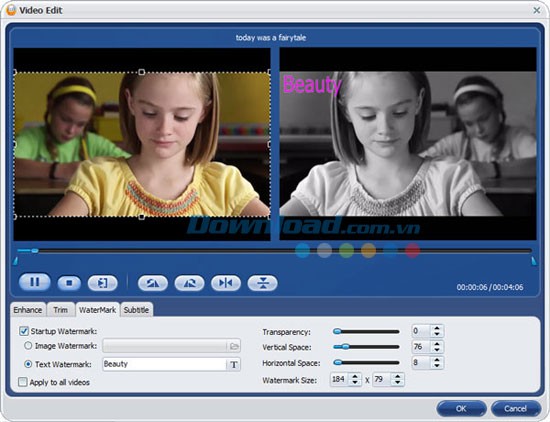Click the Image Watermark path field

(165, 346)
